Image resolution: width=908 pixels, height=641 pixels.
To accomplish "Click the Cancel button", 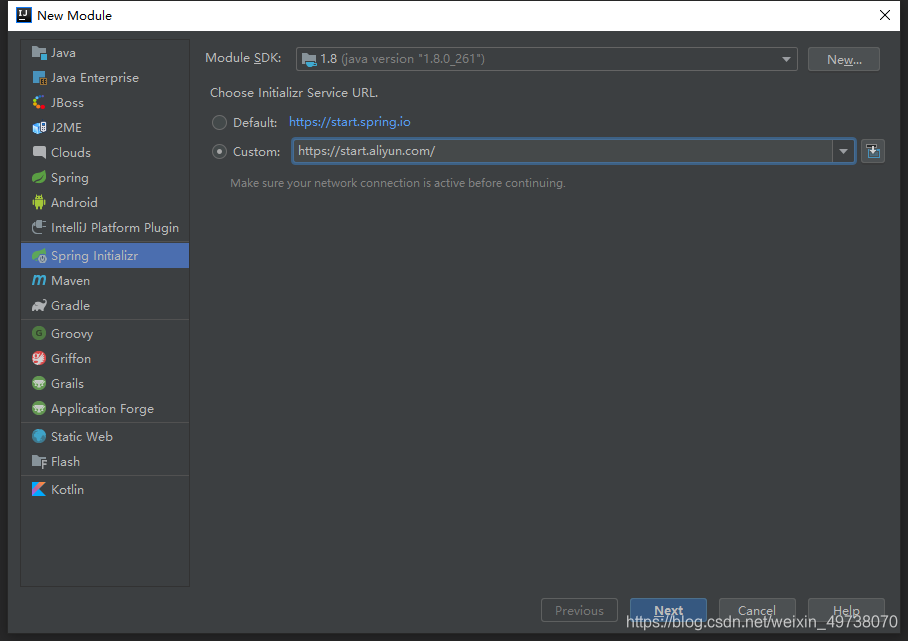I will point(757,610).
